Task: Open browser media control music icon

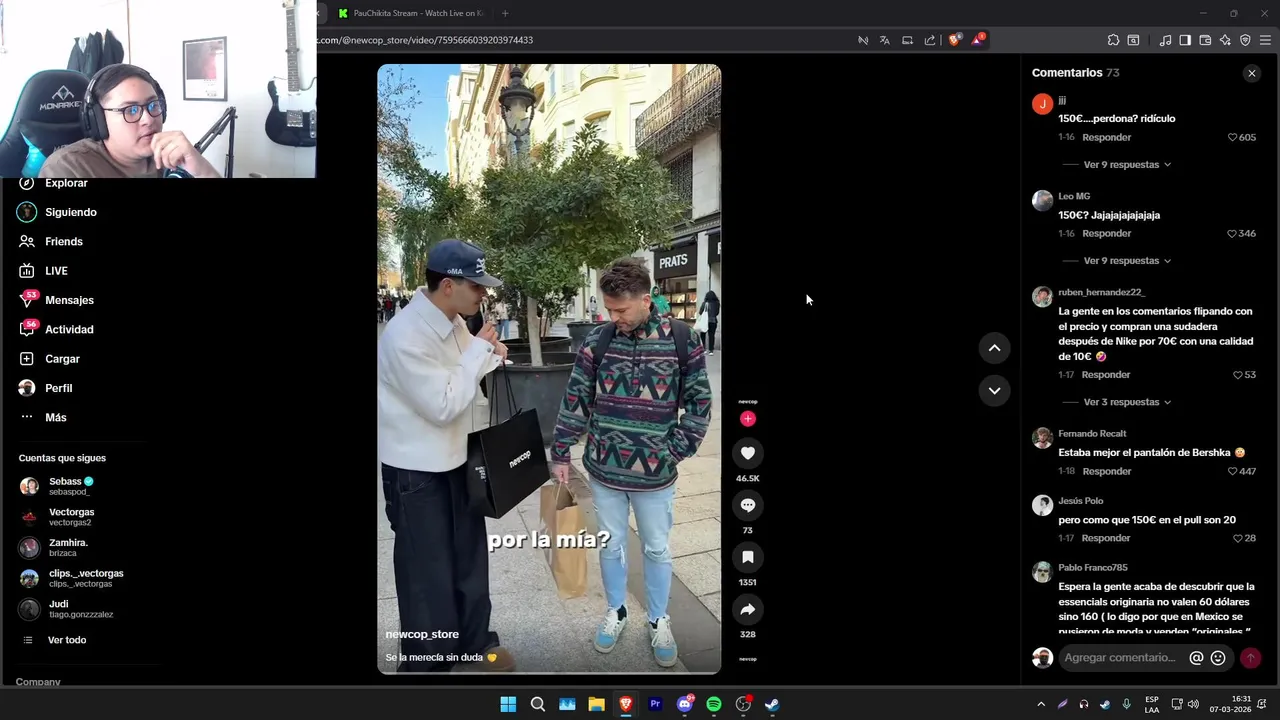Action: [x=1165, y=40]
